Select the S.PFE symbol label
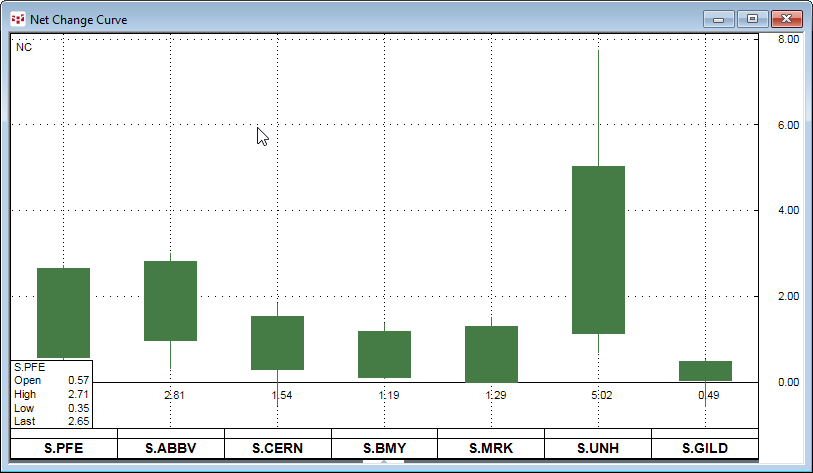This screenshot has height=473, width=813. [x=64, y=448]
